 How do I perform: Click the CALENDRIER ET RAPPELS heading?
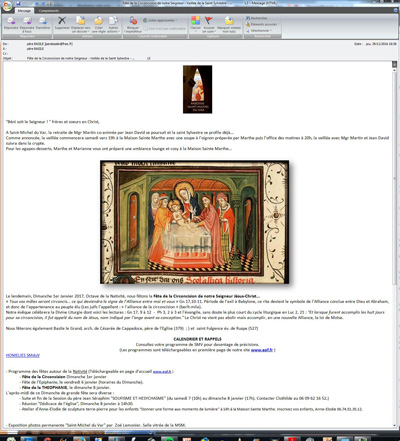(197, 339)
